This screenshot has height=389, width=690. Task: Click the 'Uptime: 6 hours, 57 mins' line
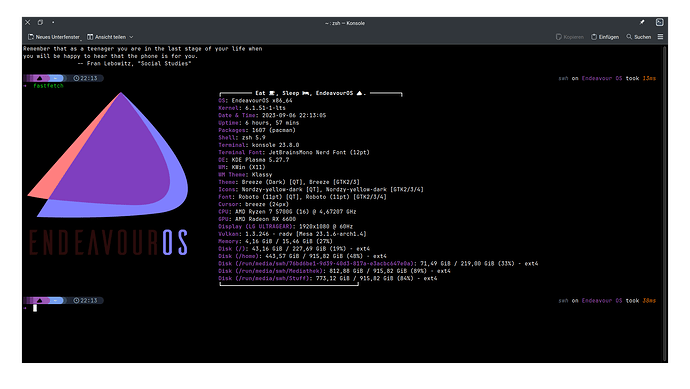point(258,123)
